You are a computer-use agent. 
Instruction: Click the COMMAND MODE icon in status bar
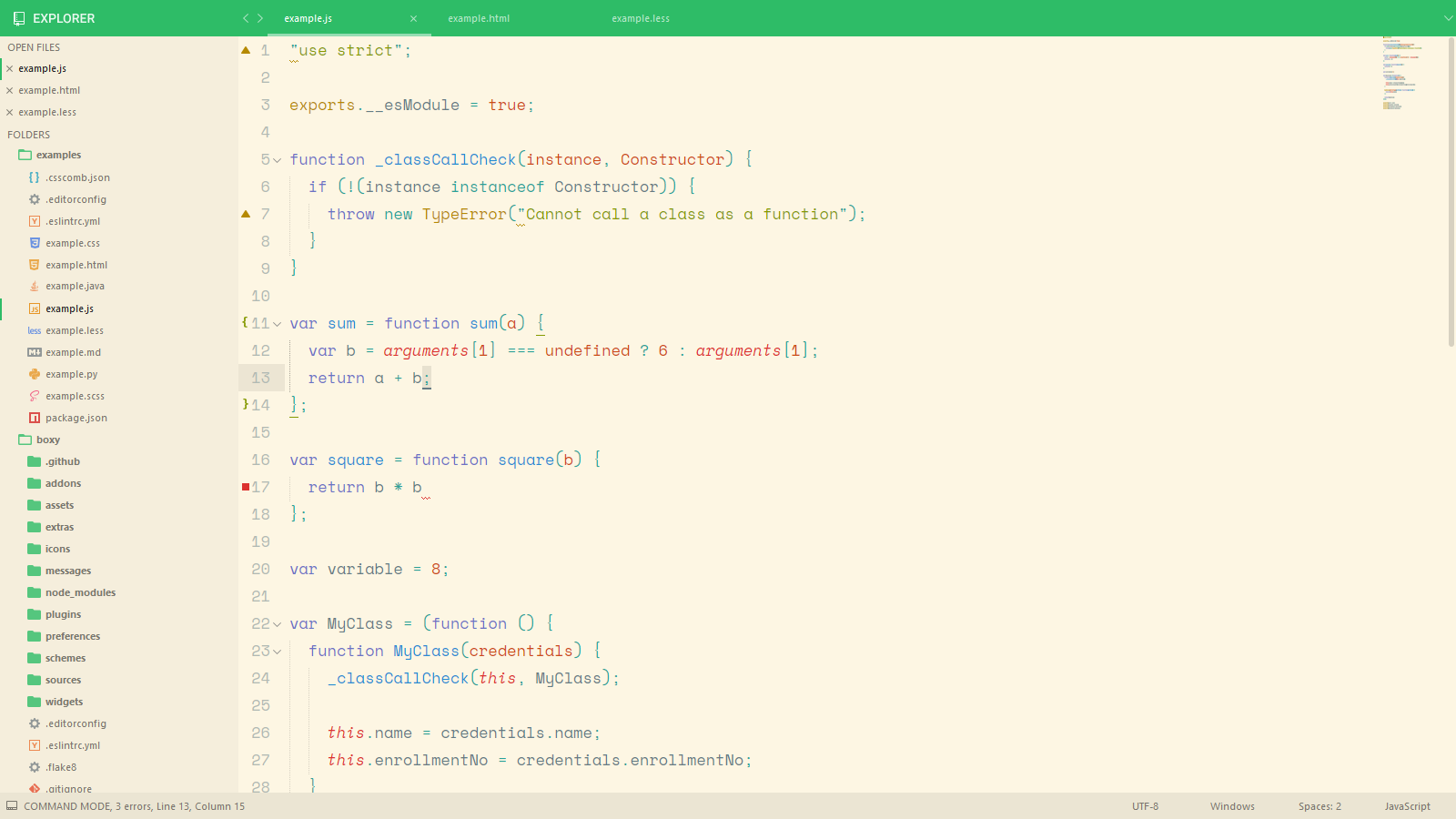coord(14,806)
